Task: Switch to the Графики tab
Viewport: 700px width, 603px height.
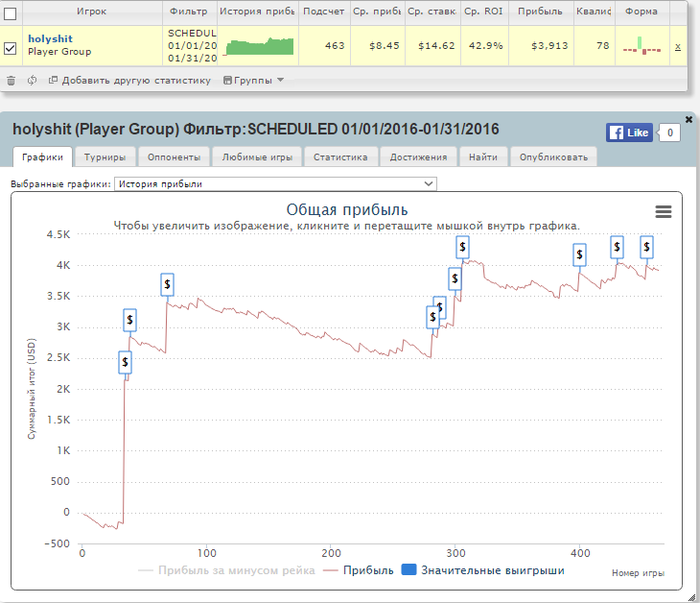Action: (x=42, y=157)
